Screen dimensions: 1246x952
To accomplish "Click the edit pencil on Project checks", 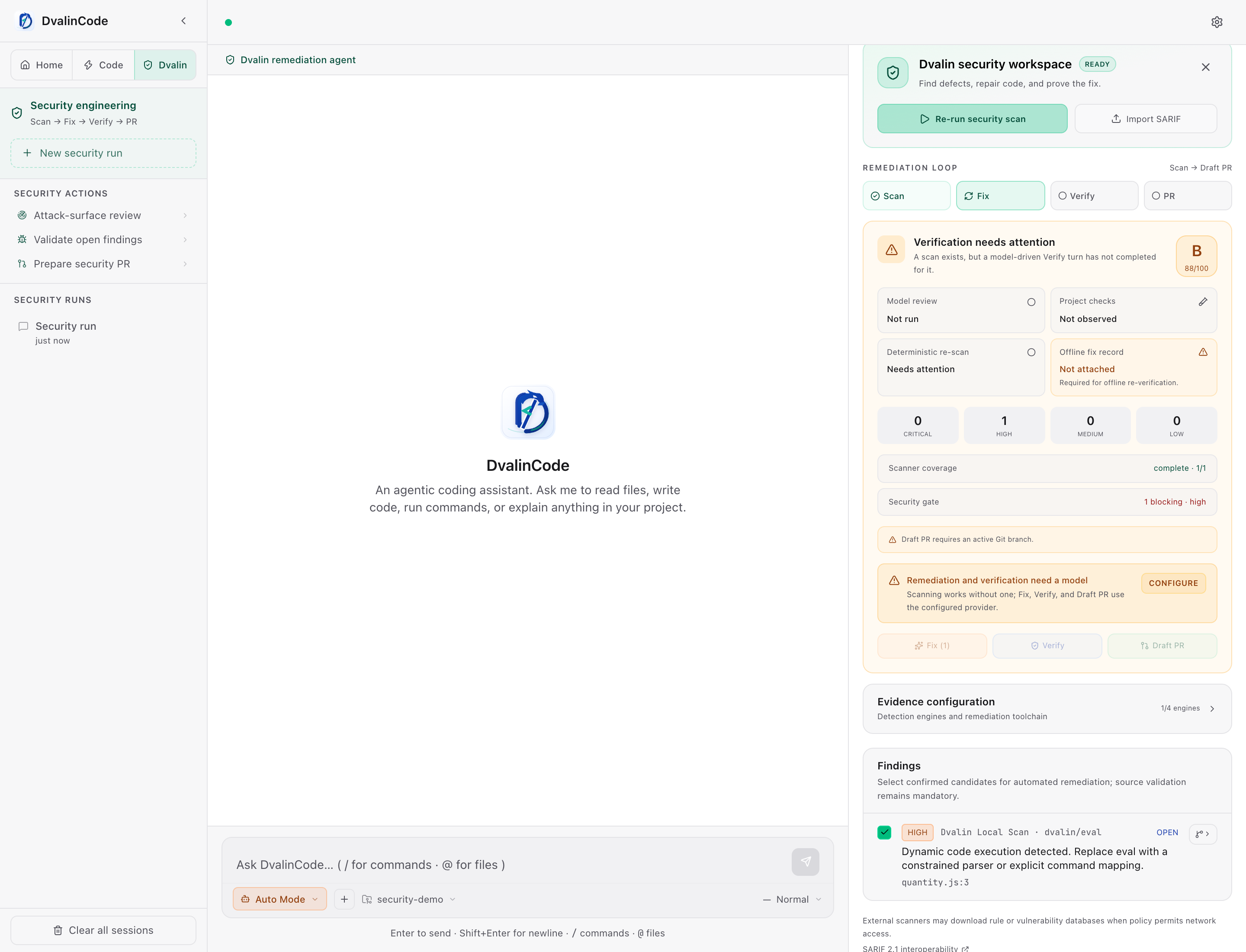I will coord(1202,302).
